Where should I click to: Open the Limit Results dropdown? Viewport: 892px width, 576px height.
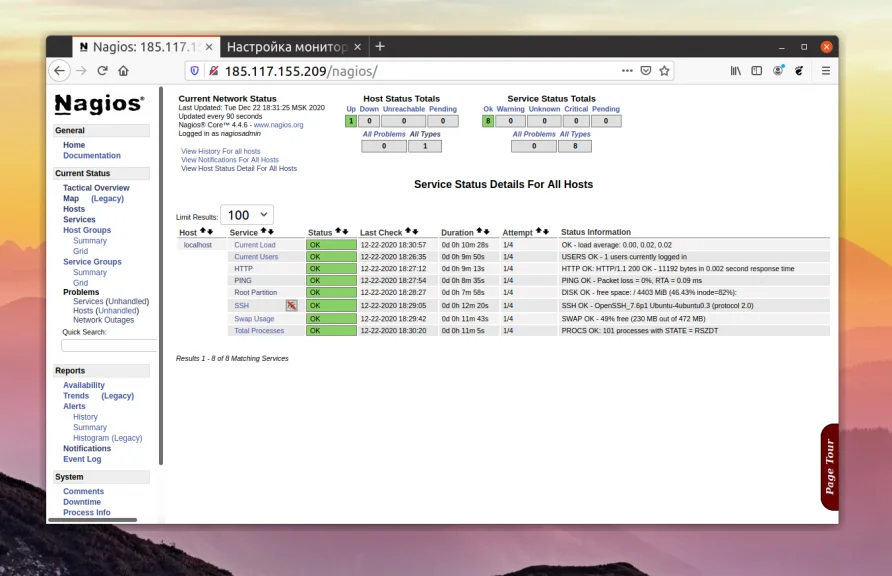pyautogui.click(x=246, y=215)
